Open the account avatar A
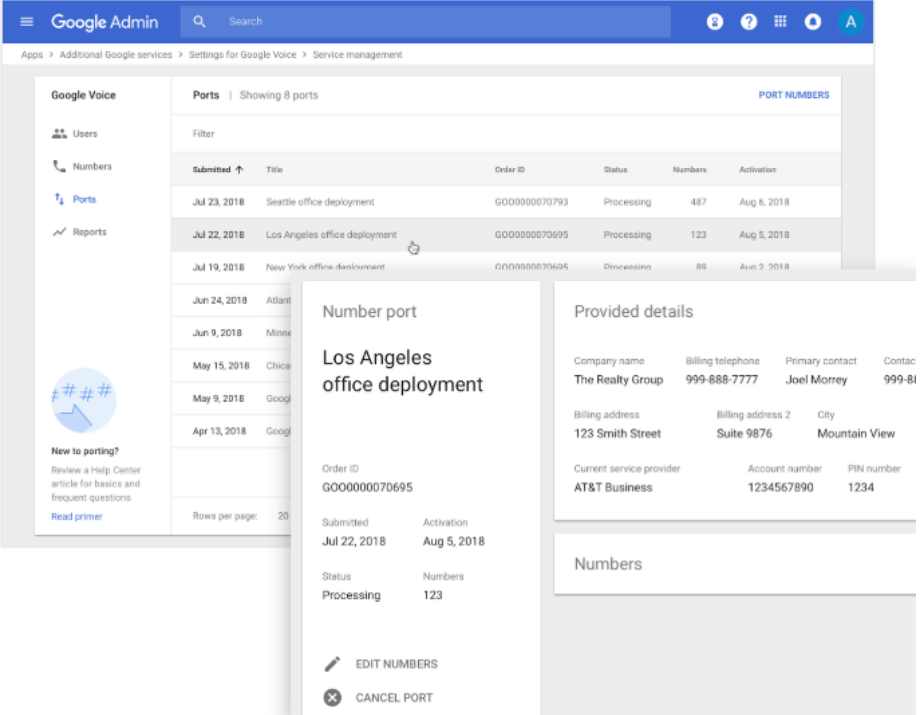The image size is (924, 715). [850, 22]
